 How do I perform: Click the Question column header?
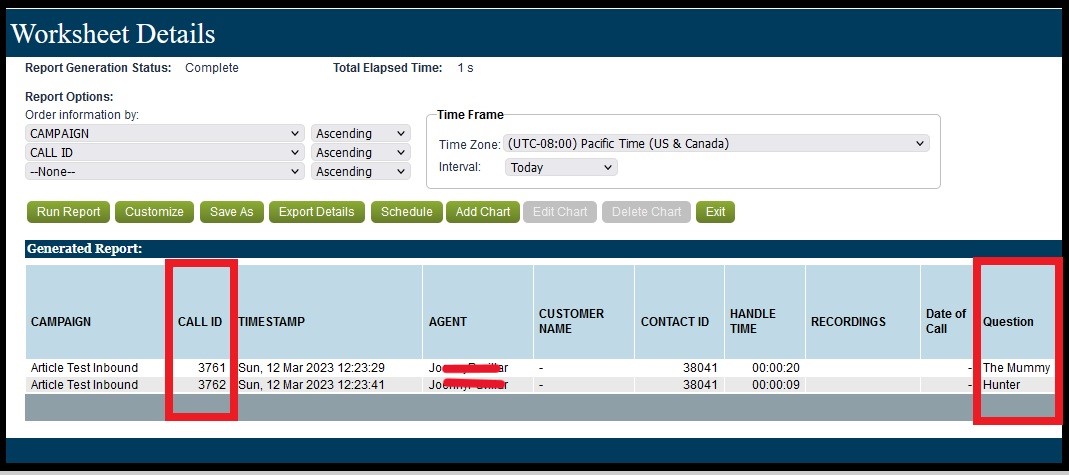(x=1008, y=322)
